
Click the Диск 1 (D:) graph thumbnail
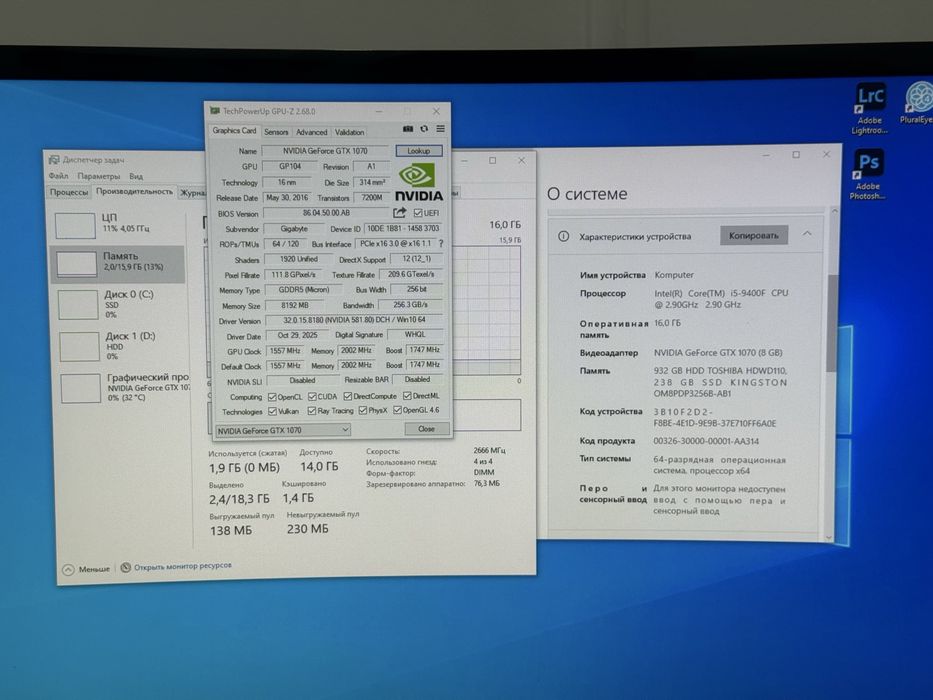pyautogui.click(x=80, y=346)
